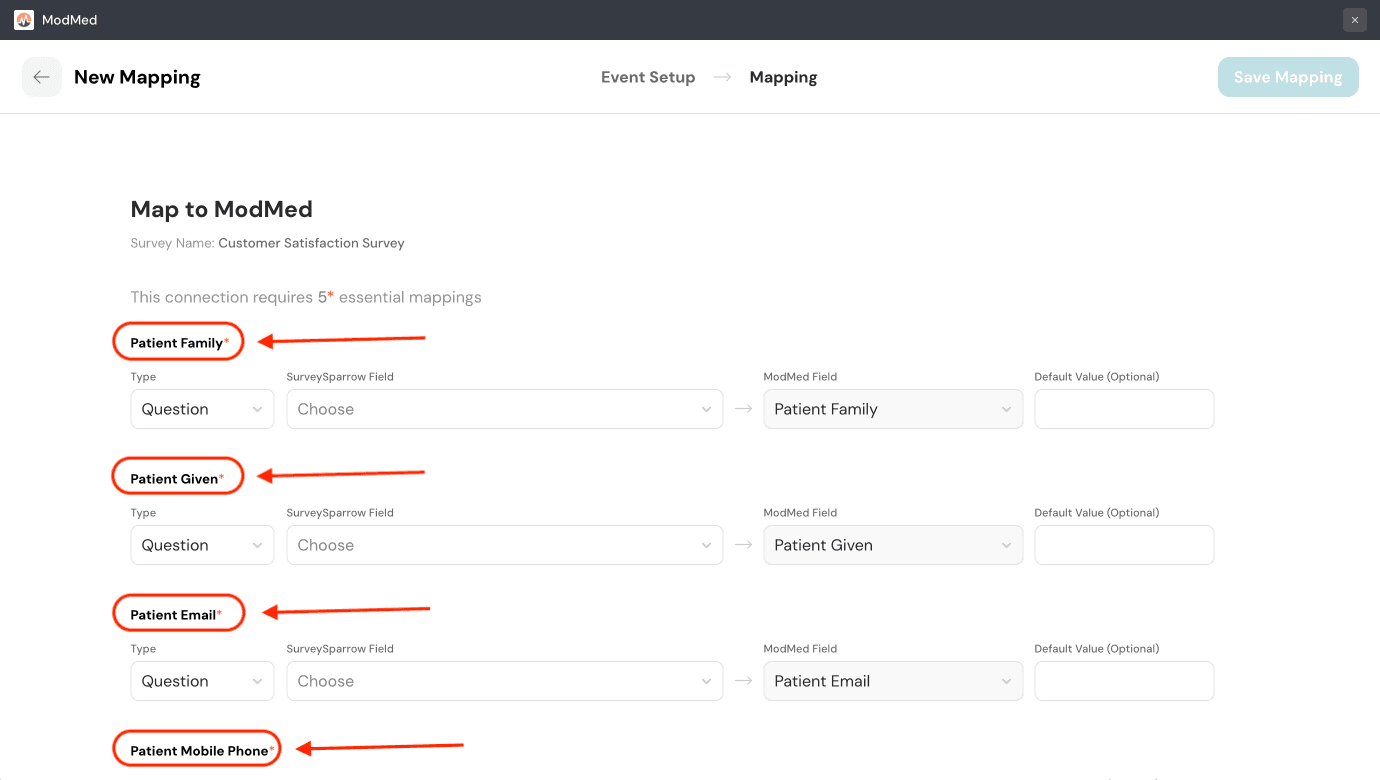
Task: Expand the Patient Email ModMed Field dropdown
Action: click(892, 681)
